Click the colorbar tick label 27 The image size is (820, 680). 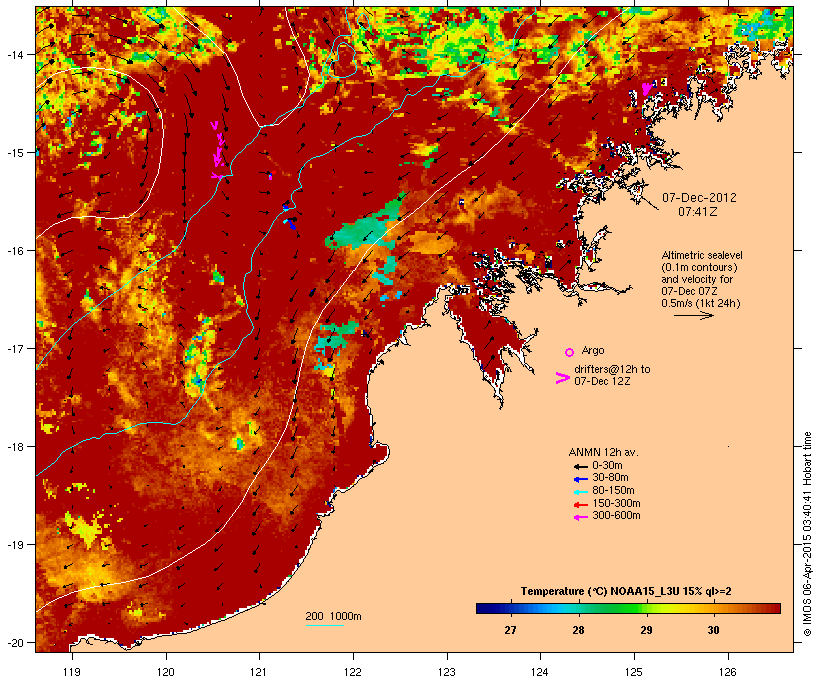[x=510, y=630]
